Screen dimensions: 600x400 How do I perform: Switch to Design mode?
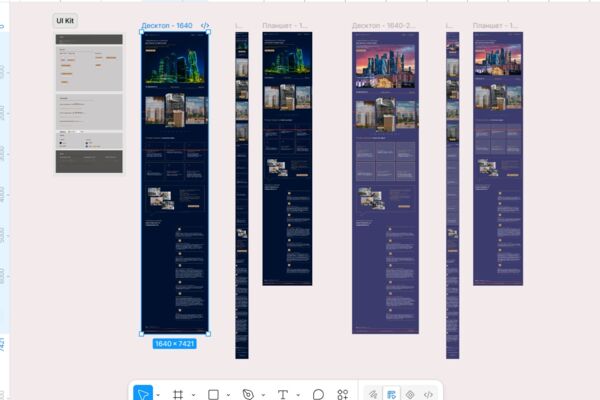[x=391, y=394]
